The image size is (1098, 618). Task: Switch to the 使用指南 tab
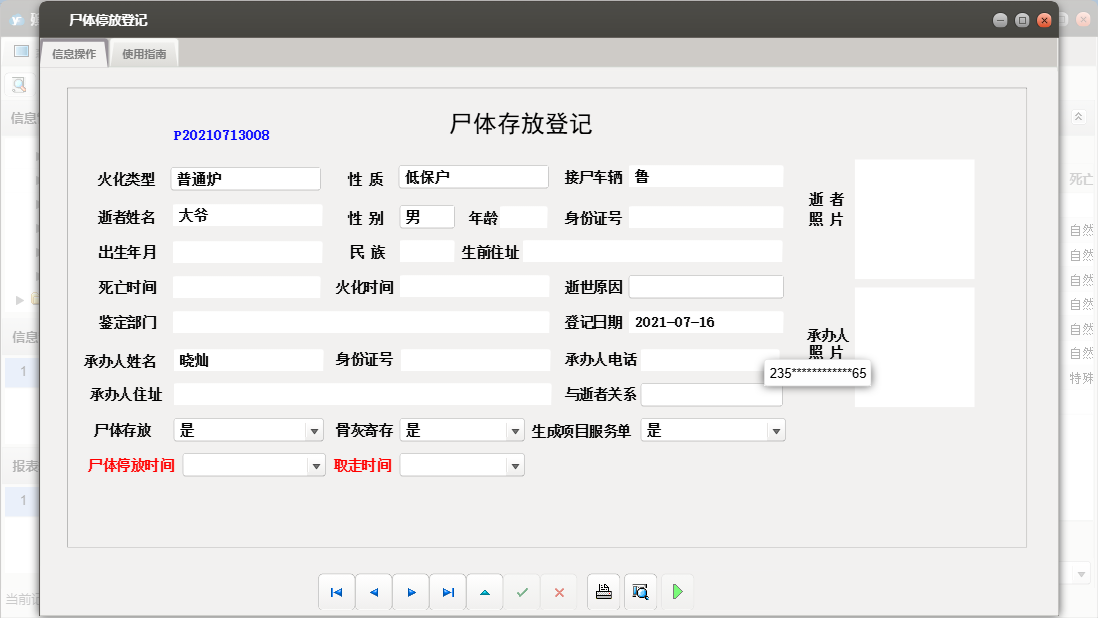click(144, 54)
